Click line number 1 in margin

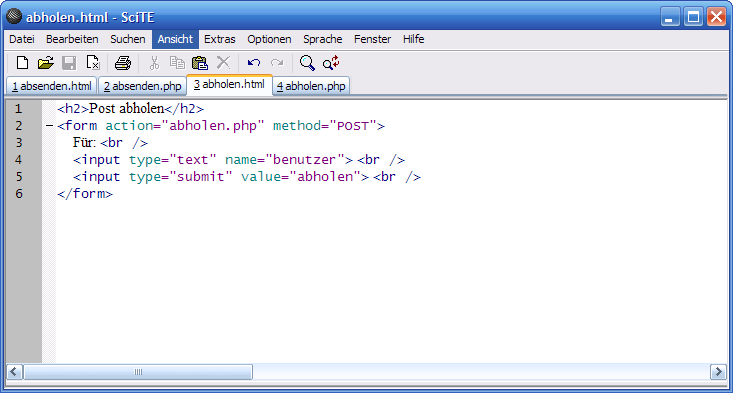[18, 109]
